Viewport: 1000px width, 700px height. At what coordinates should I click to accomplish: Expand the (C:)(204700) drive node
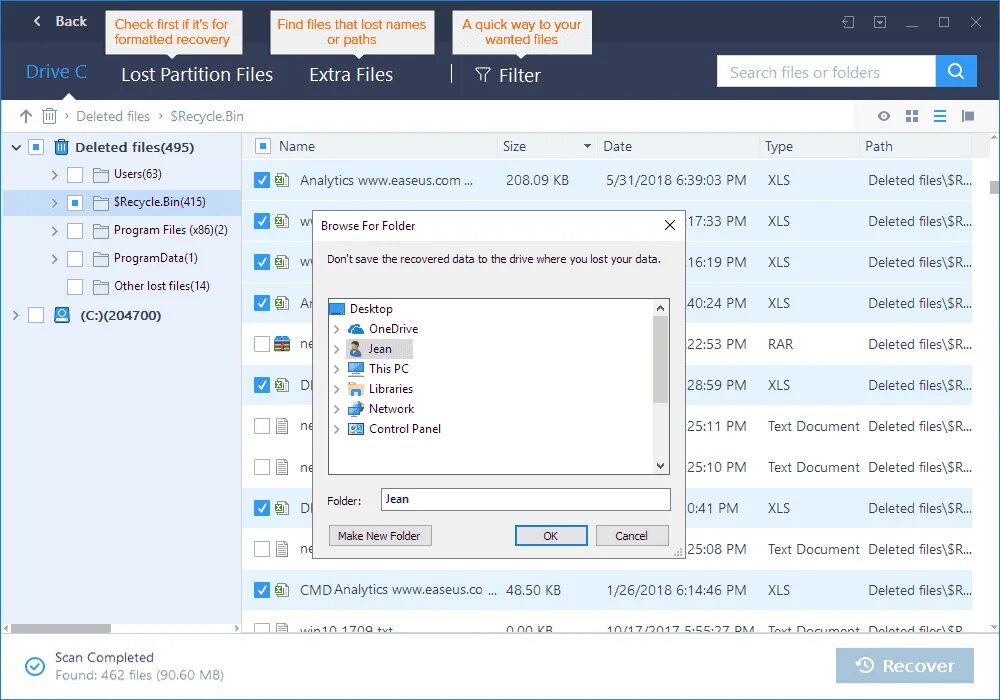(16, 315)
